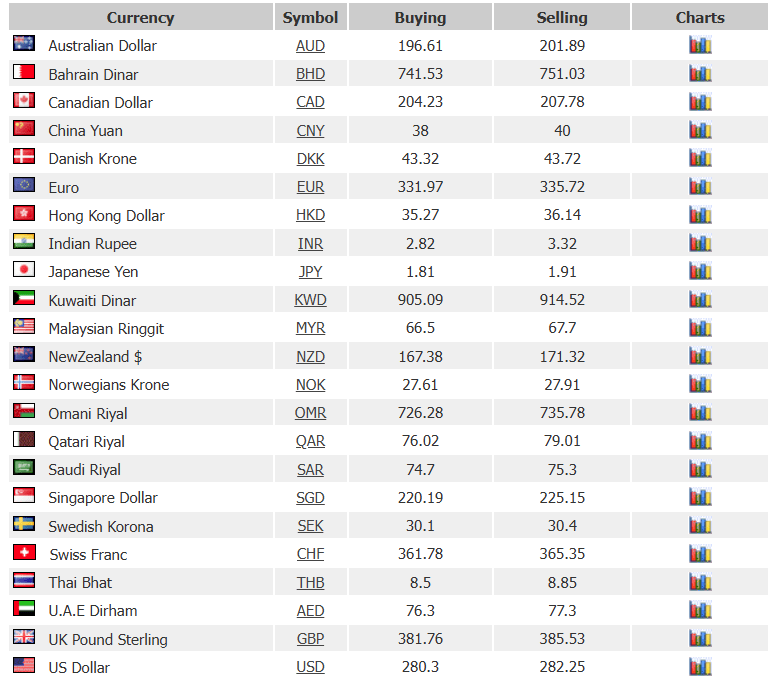Viewport: 781px width, 697px height.
Task: Follow the GBP symbol link
Action: (x=310, y=639)
